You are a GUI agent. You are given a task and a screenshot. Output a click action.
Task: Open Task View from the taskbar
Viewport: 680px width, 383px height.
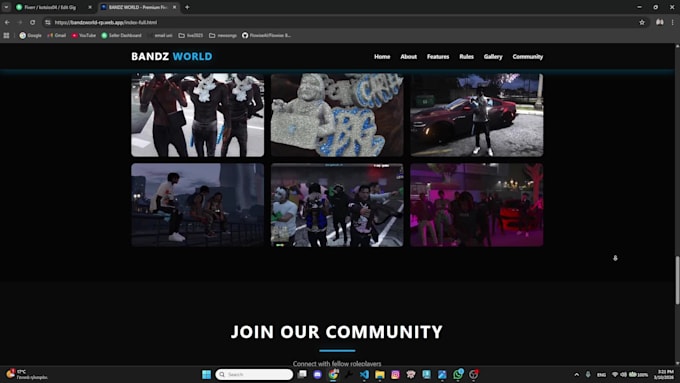[302, 374]
